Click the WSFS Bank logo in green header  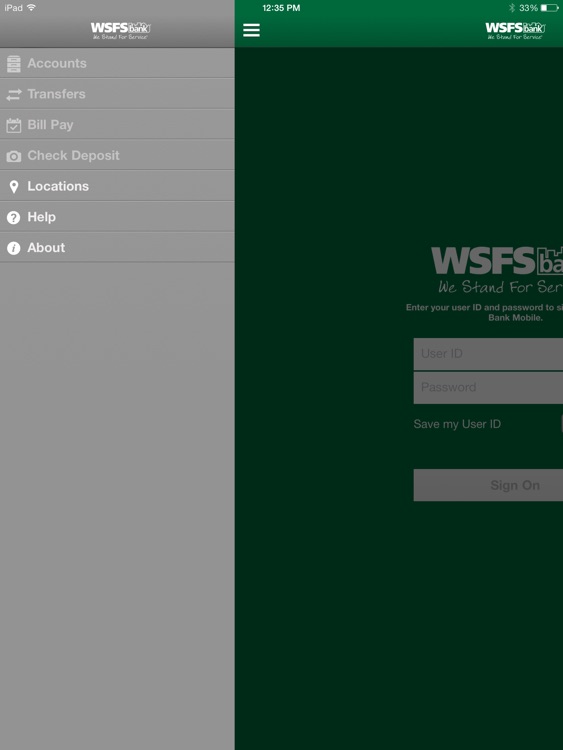click(x=515, y=30)
